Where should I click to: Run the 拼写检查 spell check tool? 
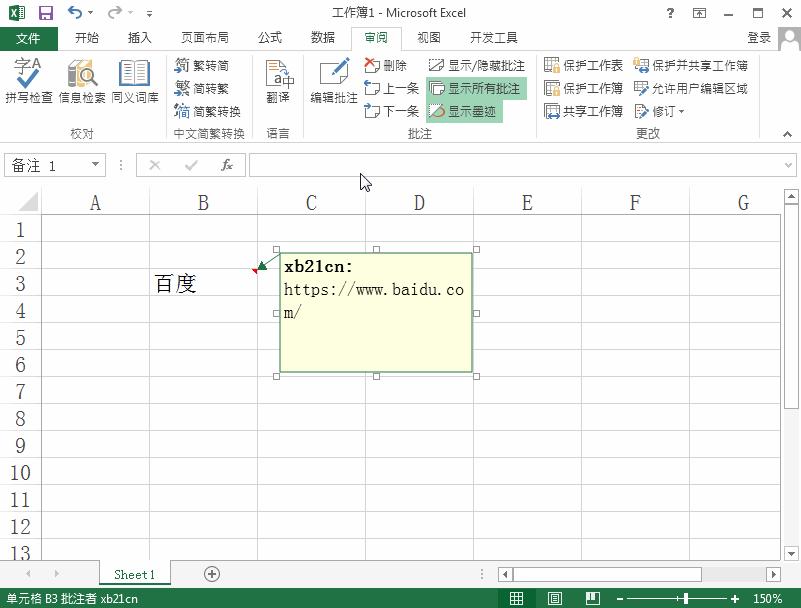[29, 80]
